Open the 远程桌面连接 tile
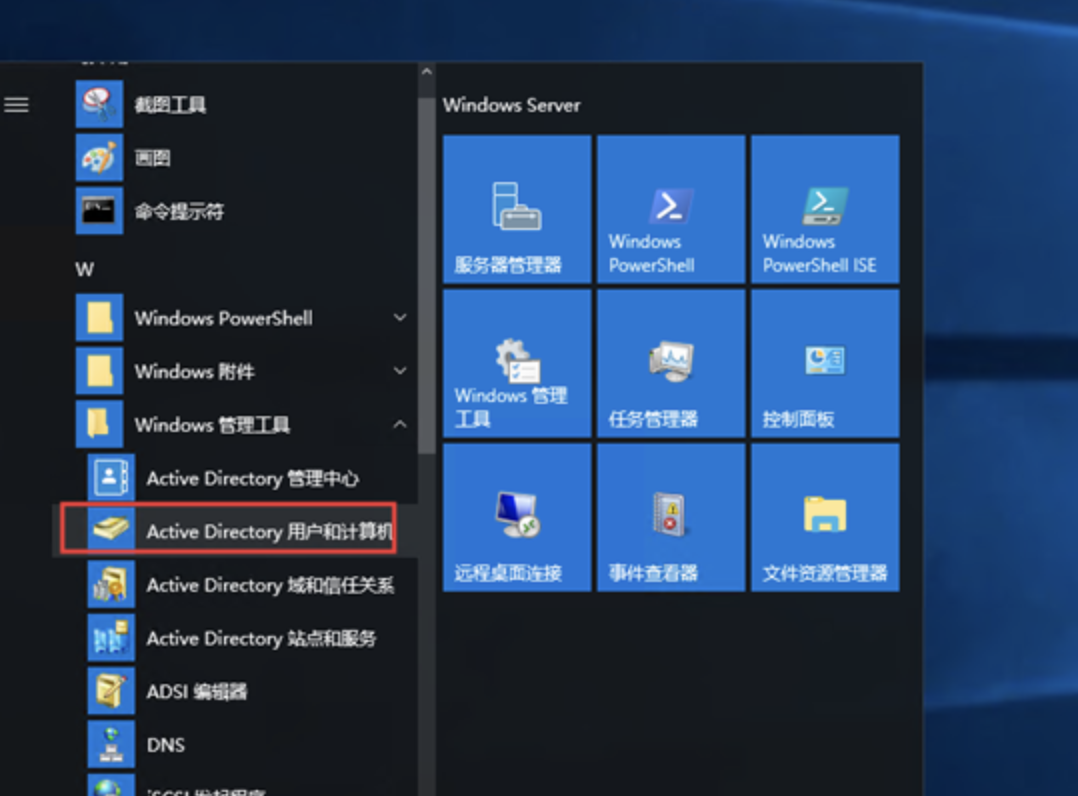This screenshot has height=796, width=1078. click(x=517, y=517)
